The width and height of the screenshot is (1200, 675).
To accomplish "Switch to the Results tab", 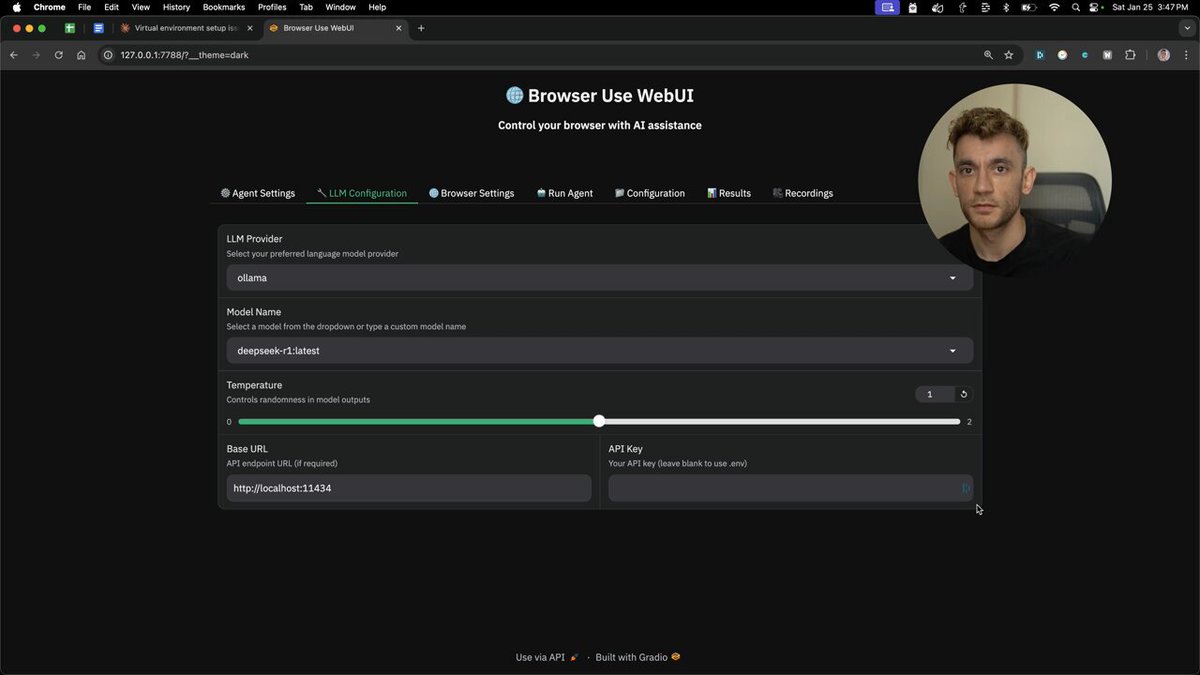I will pos(729,193).
